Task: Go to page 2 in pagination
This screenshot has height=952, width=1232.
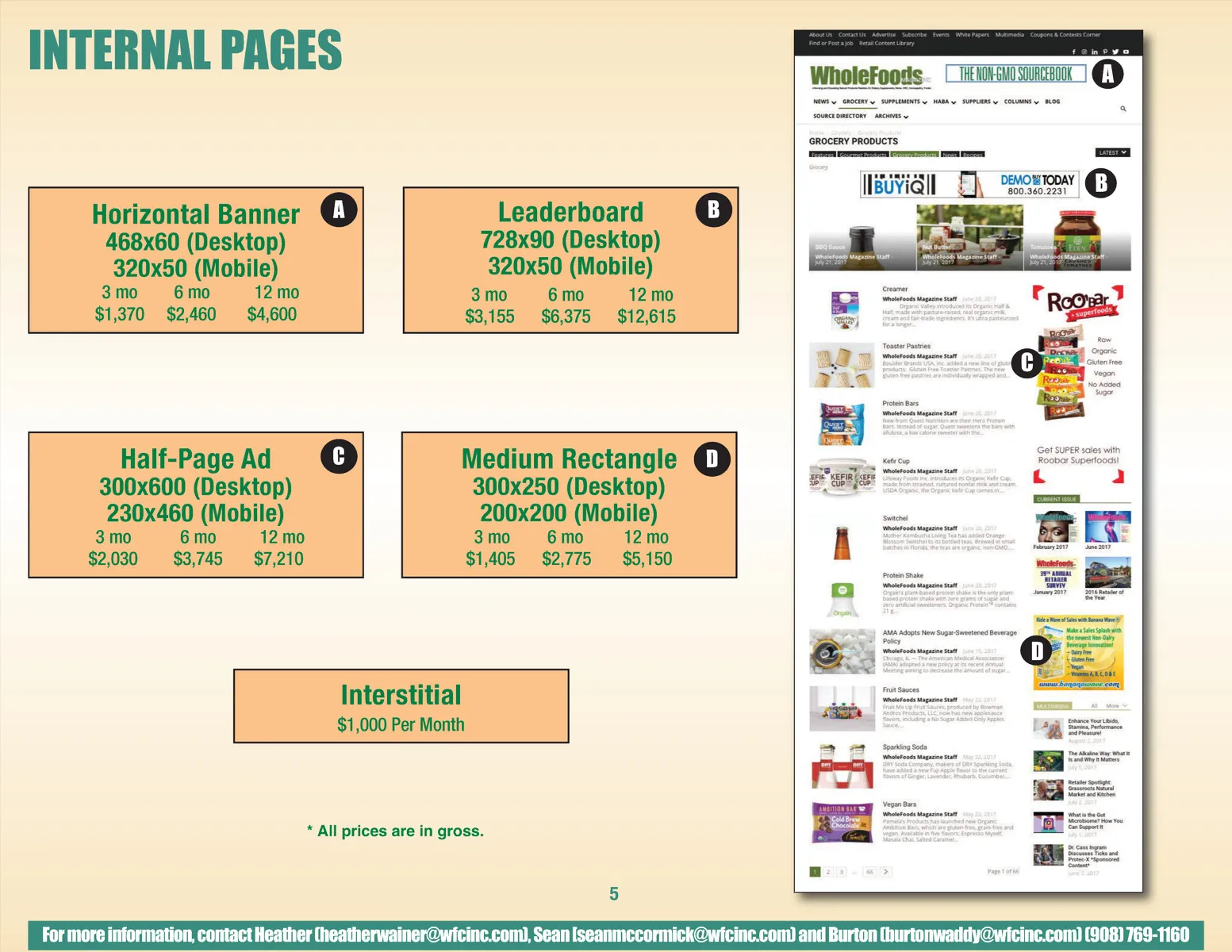Action: tap(828, 872)
